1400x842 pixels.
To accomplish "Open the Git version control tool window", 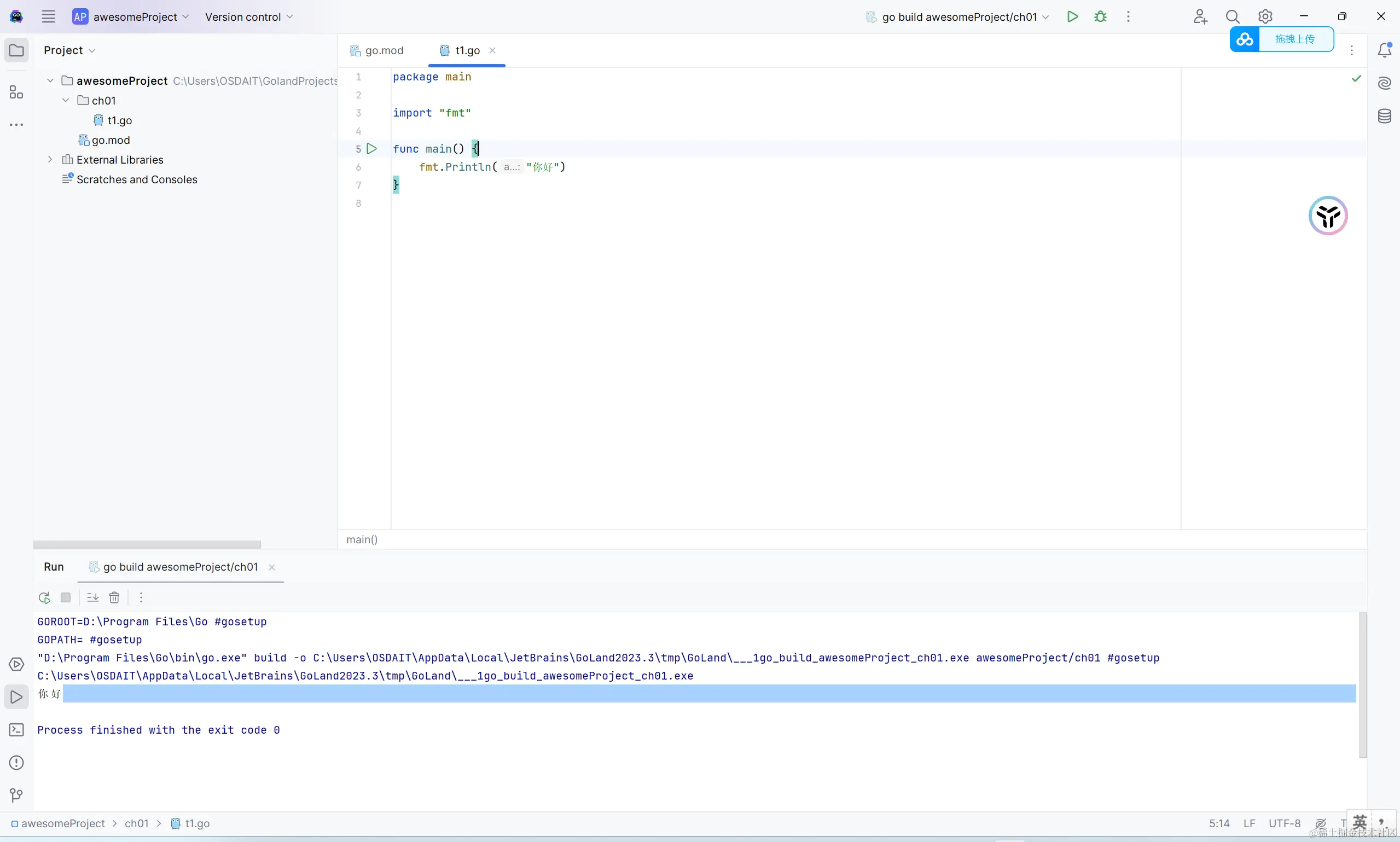I will click(x=16, y=795).
